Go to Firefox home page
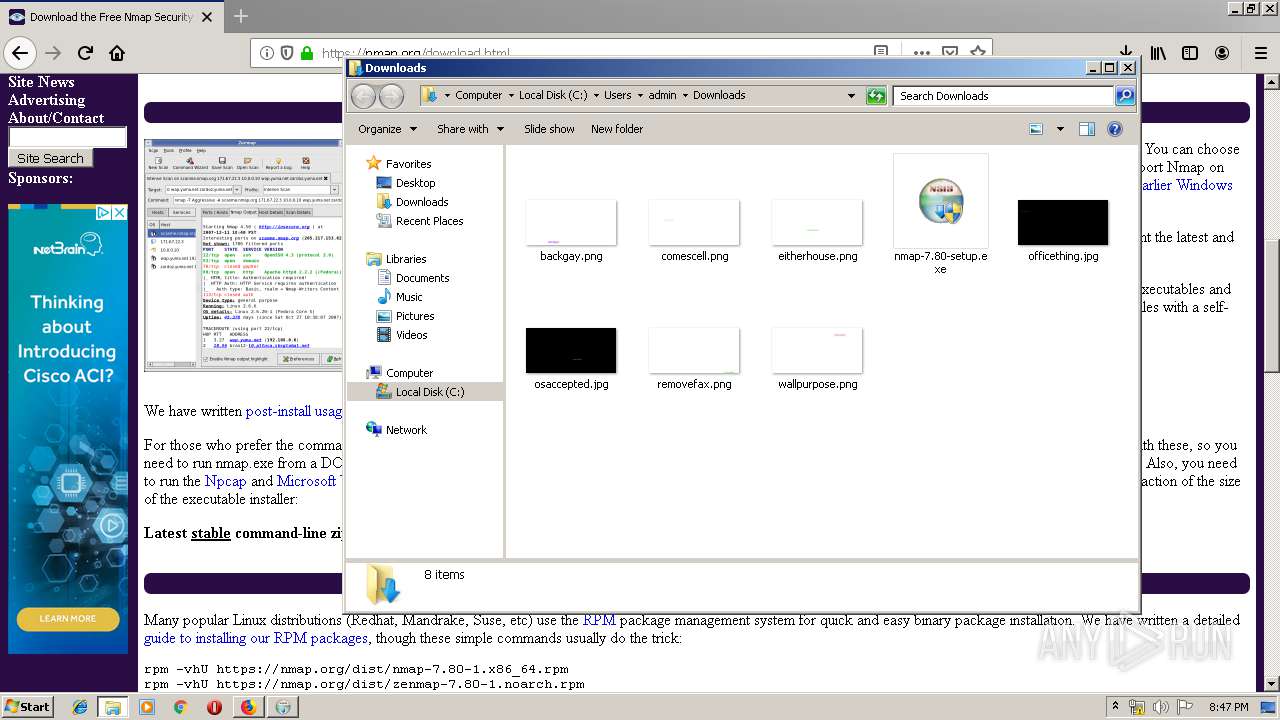The height and width of the screenshot is (720, 1280). click(117, 53)
